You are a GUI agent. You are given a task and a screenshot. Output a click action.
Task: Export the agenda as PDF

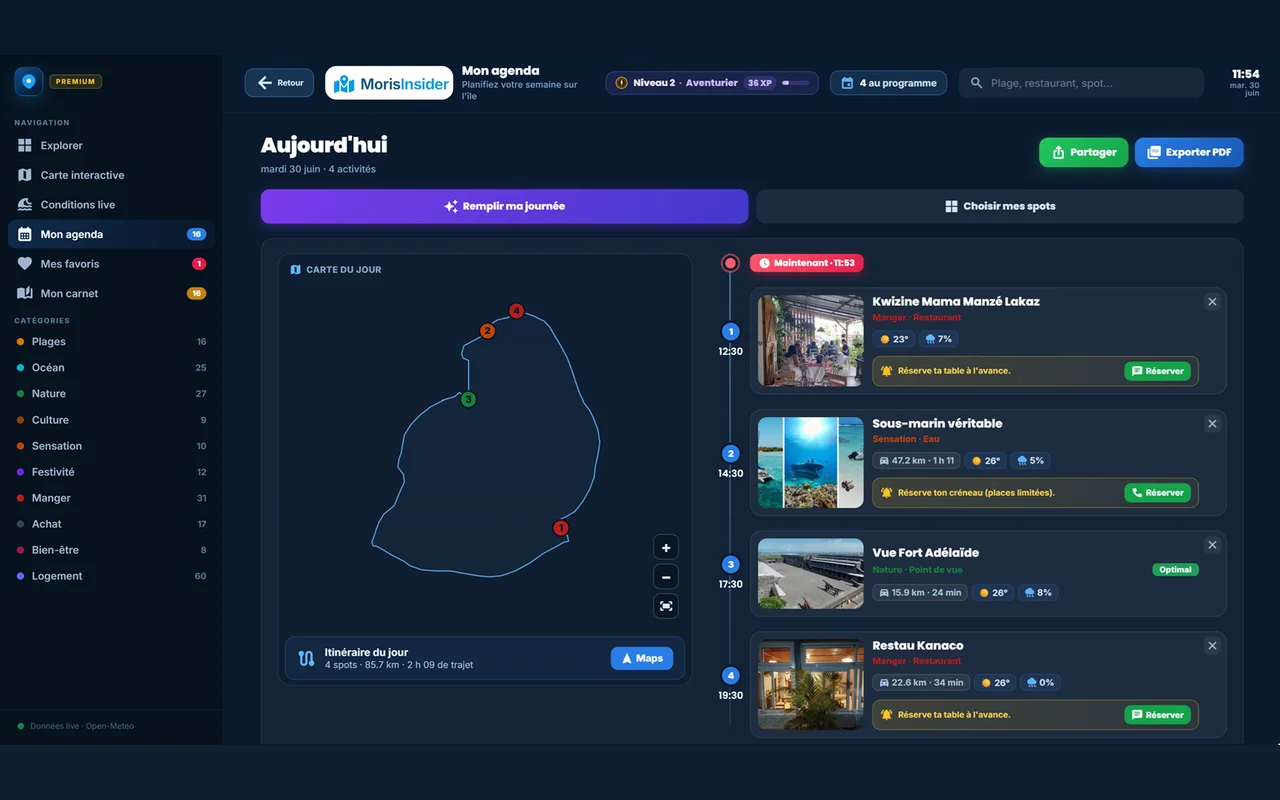[1189, 152]
